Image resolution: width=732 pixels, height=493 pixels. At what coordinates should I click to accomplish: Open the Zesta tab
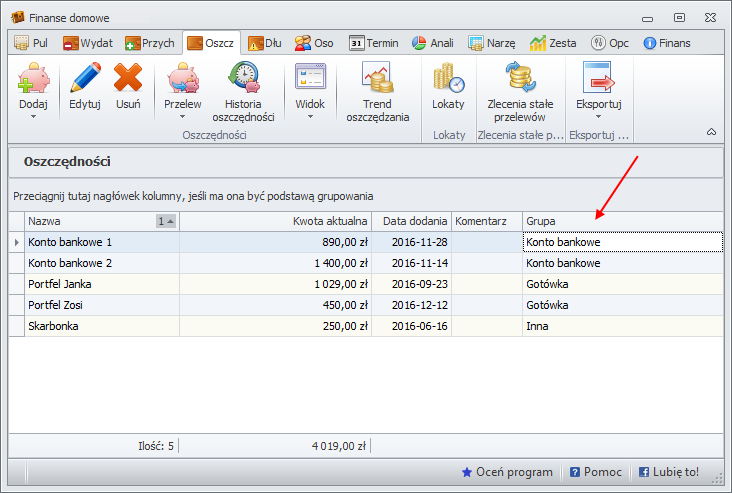click(x=553, y=43)
